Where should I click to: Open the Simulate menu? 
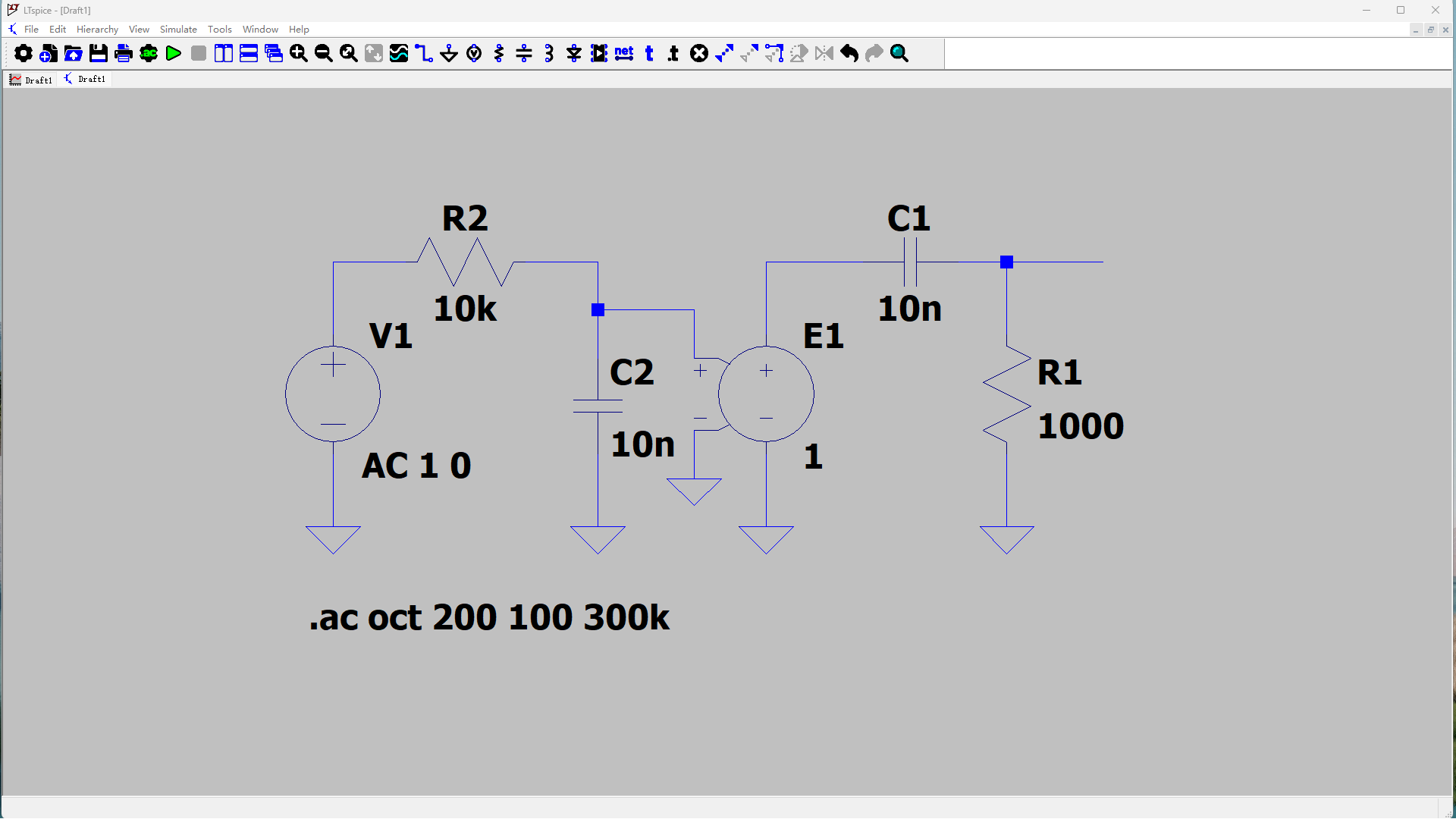coord(178,29)
